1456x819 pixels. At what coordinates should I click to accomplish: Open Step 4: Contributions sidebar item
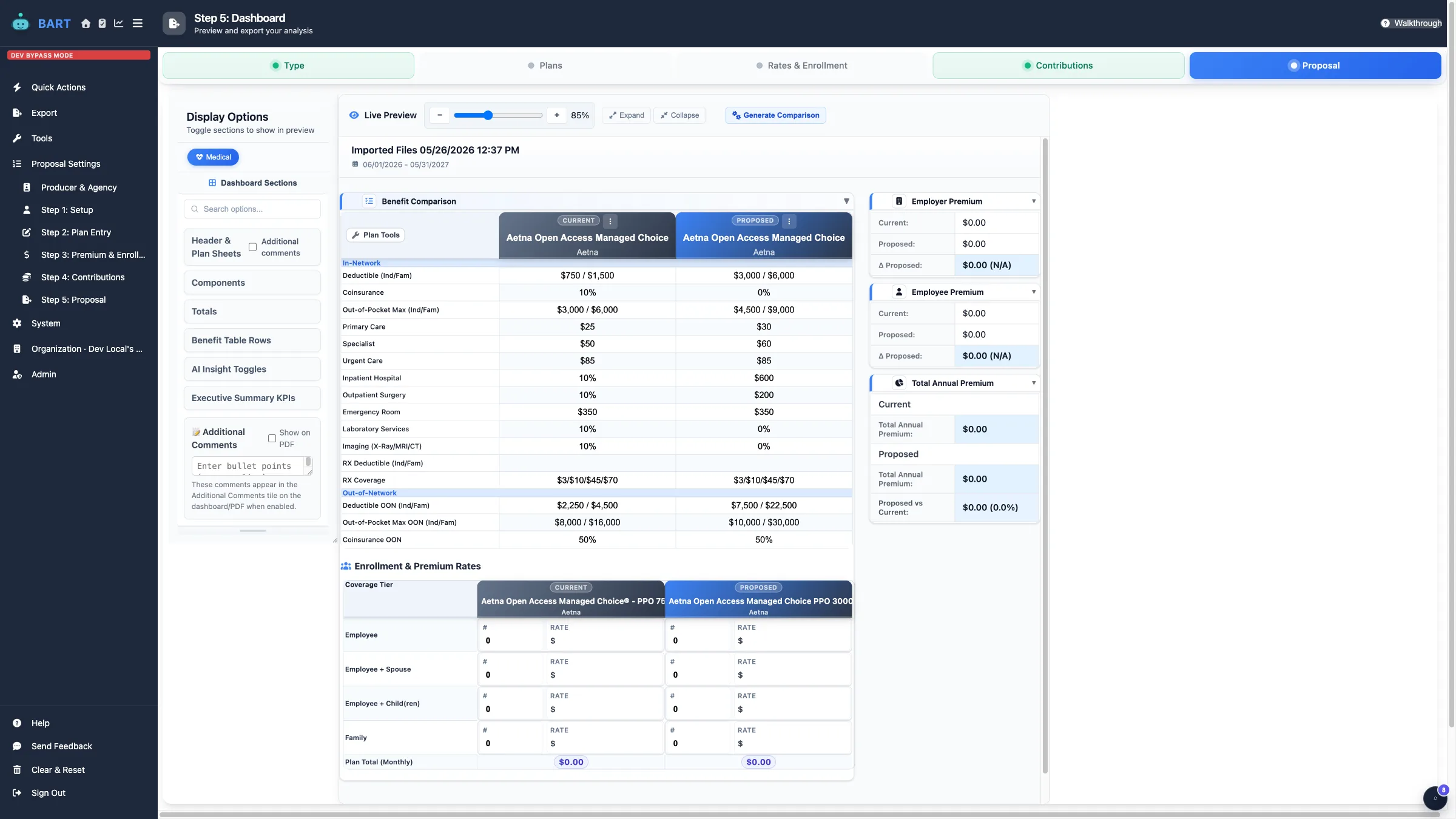pos(84,277)
